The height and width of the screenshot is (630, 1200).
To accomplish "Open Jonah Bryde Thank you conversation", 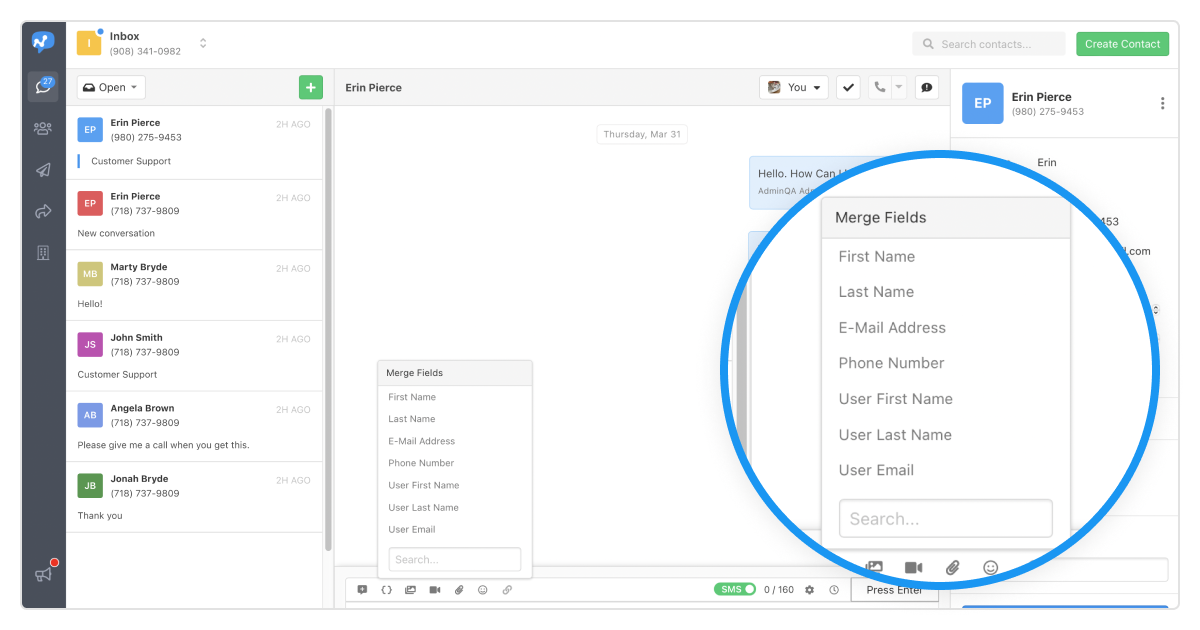I will (x=195, y=497).
